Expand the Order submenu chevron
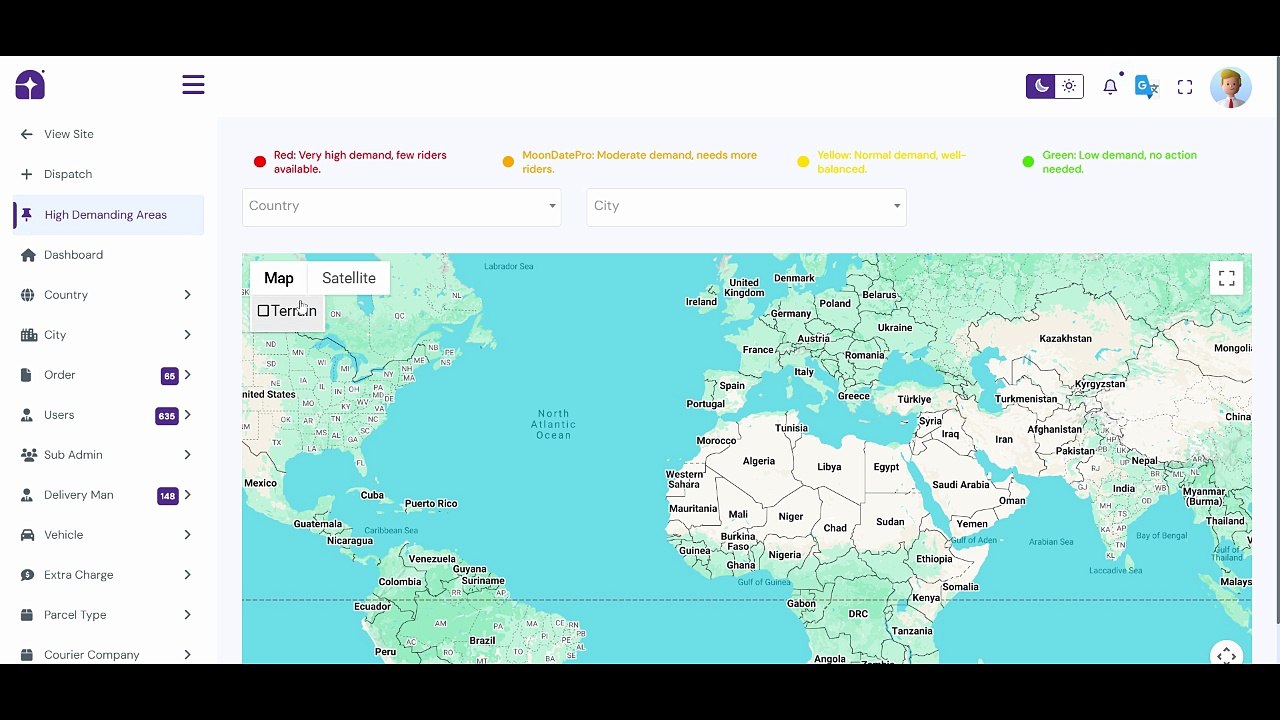Image resolution: width=1280 pixels, height=720 pixels. coord(187,375)
